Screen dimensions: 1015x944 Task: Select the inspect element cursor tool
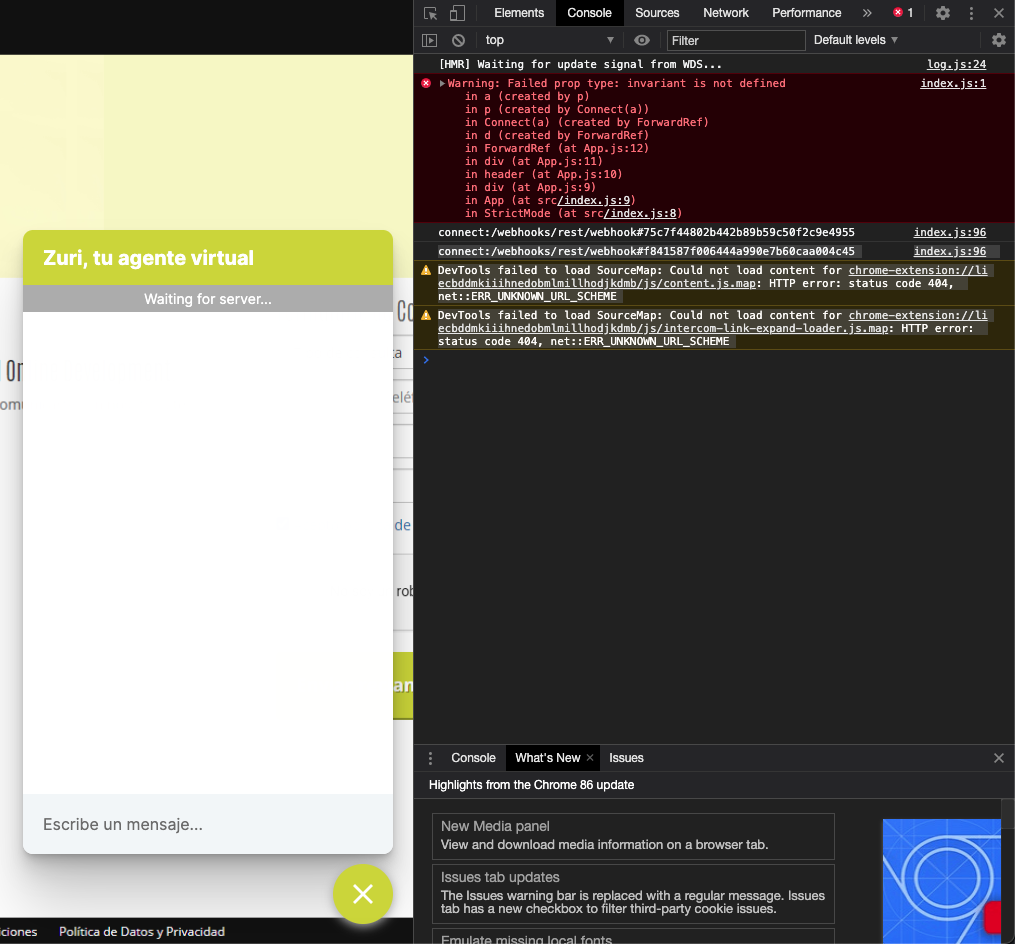click(x=430, y=13)
